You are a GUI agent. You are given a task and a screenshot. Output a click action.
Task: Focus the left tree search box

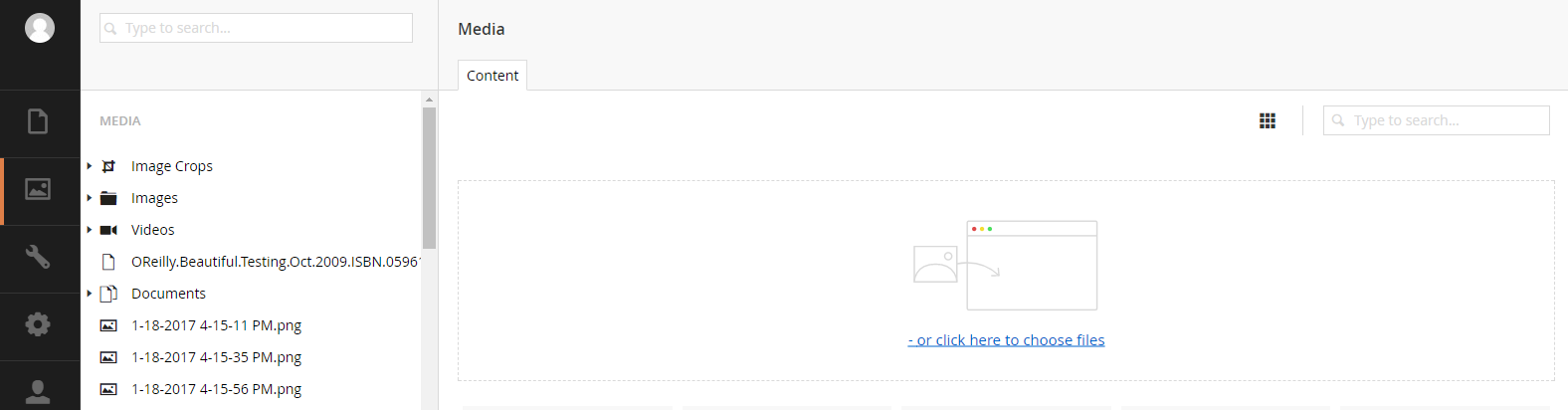pos(256,28)
